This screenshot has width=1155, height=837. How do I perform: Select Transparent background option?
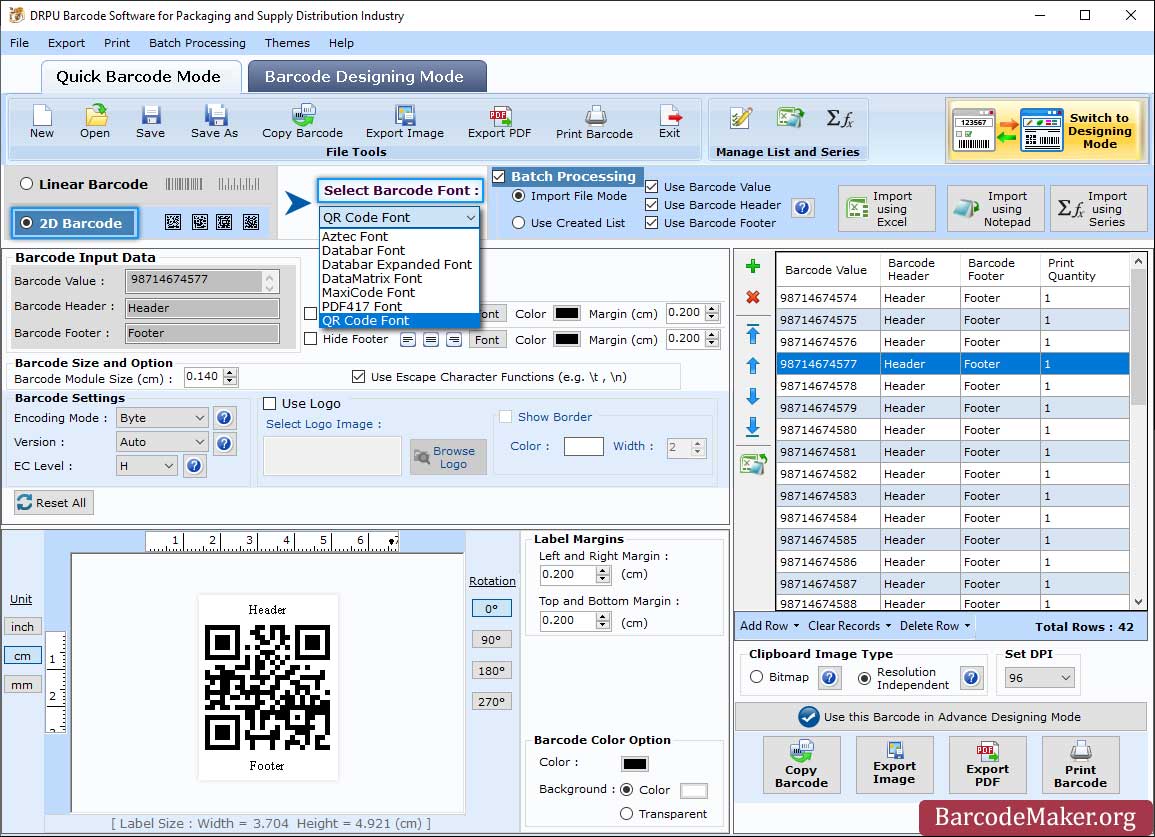coord(626,813)
